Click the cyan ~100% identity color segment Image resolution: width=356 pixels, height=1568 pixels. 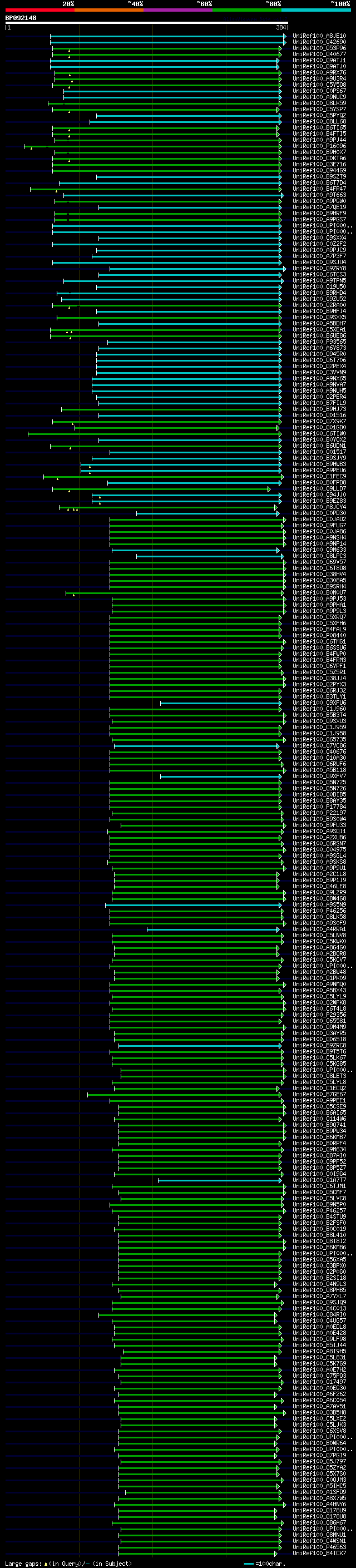[316, 10]
